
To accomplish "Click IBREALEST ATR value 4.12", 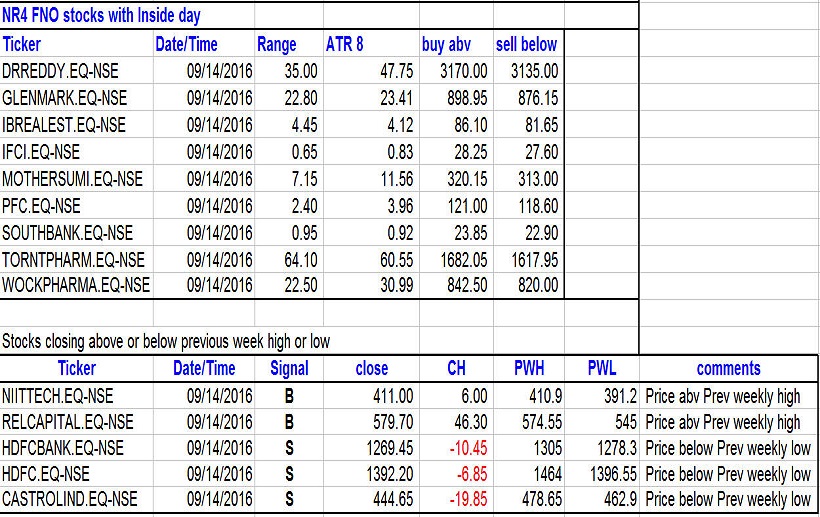I will 400,125.
